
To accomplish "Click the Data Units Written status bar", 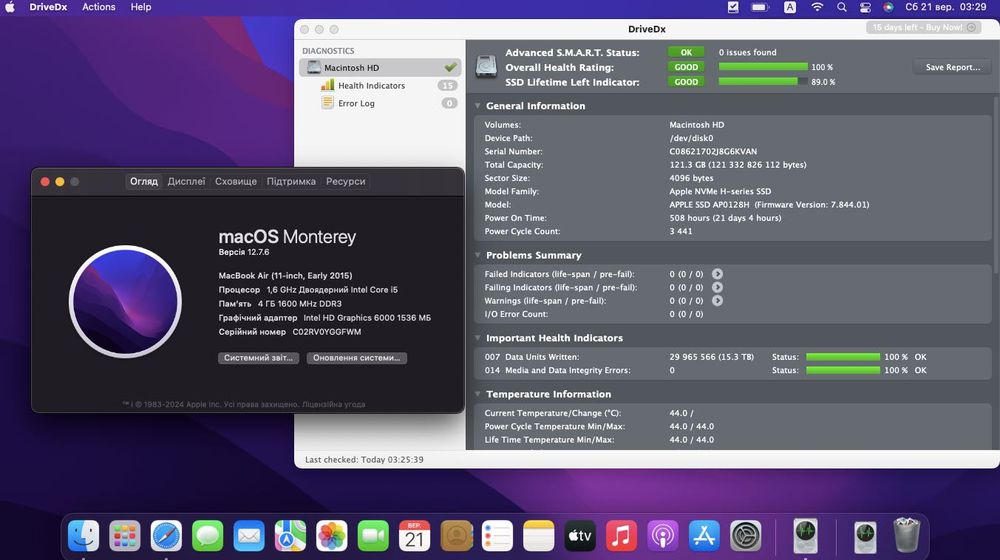I will click(x=843, y=357).
